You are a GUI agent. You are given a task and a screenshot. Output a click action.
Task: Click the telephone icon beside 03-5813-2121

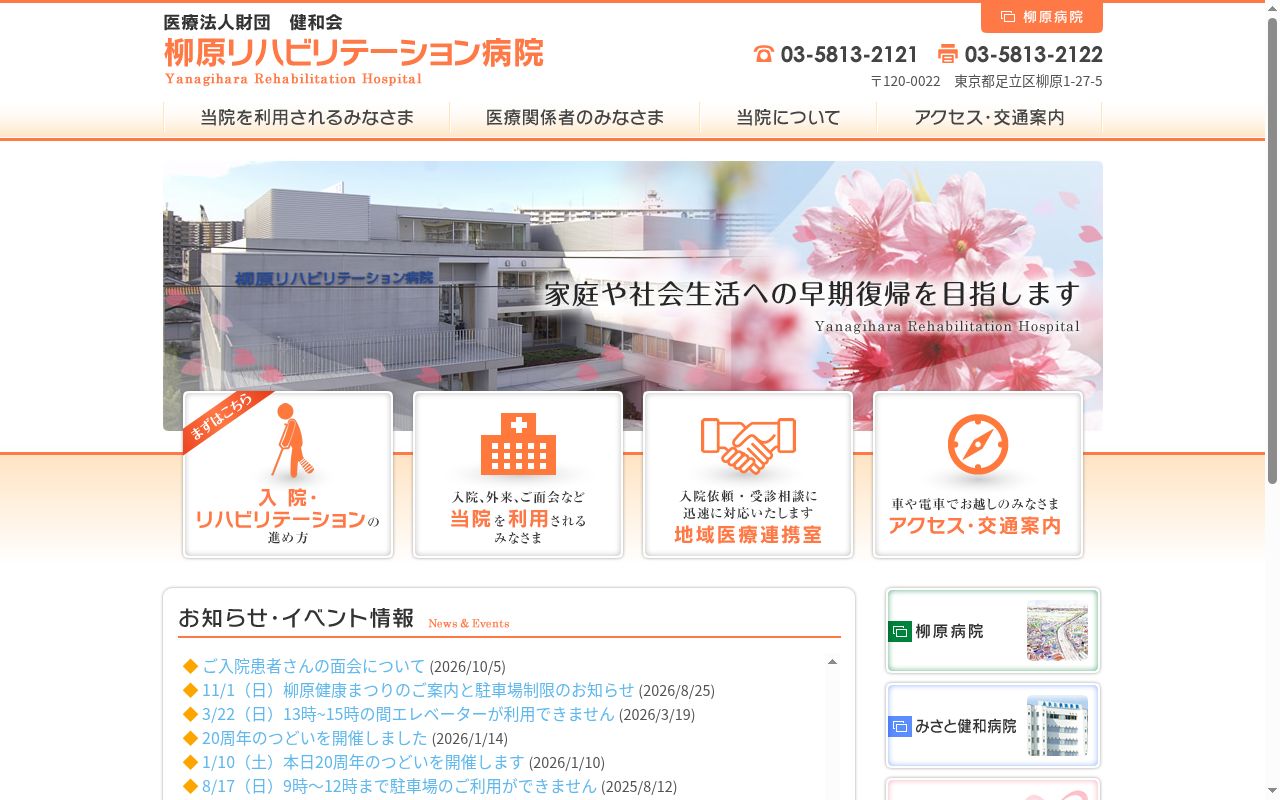tap(764, 54)
